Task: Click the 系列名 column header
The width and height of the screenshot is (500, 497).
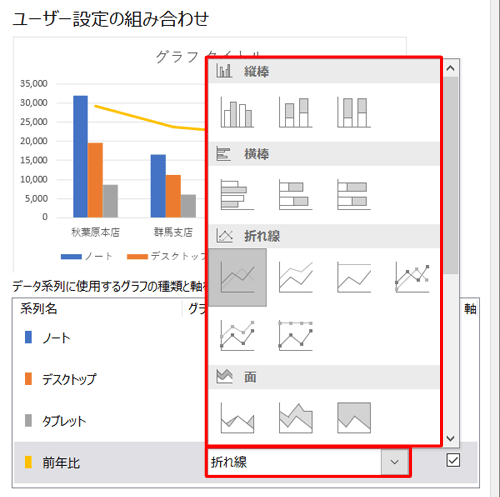Action: pyautogui.click(x=39, y=309)
